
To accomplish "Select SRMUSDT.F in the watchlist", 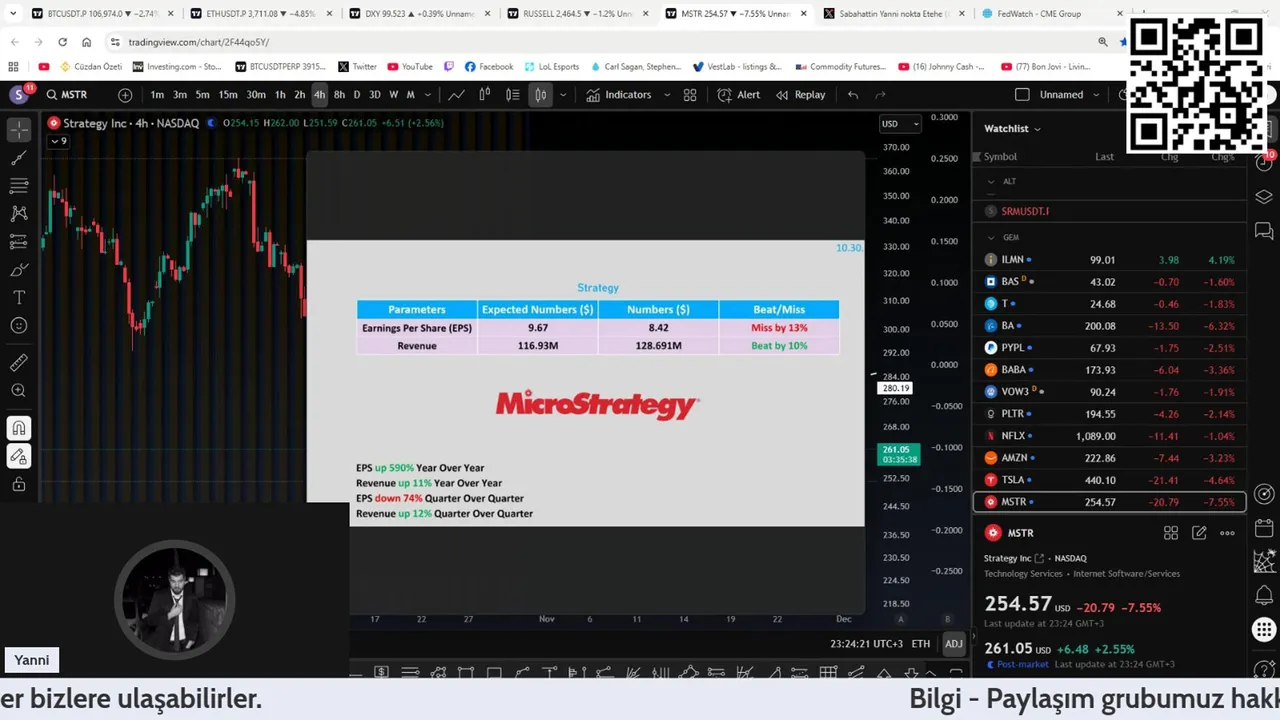I will click(1109, 212).
